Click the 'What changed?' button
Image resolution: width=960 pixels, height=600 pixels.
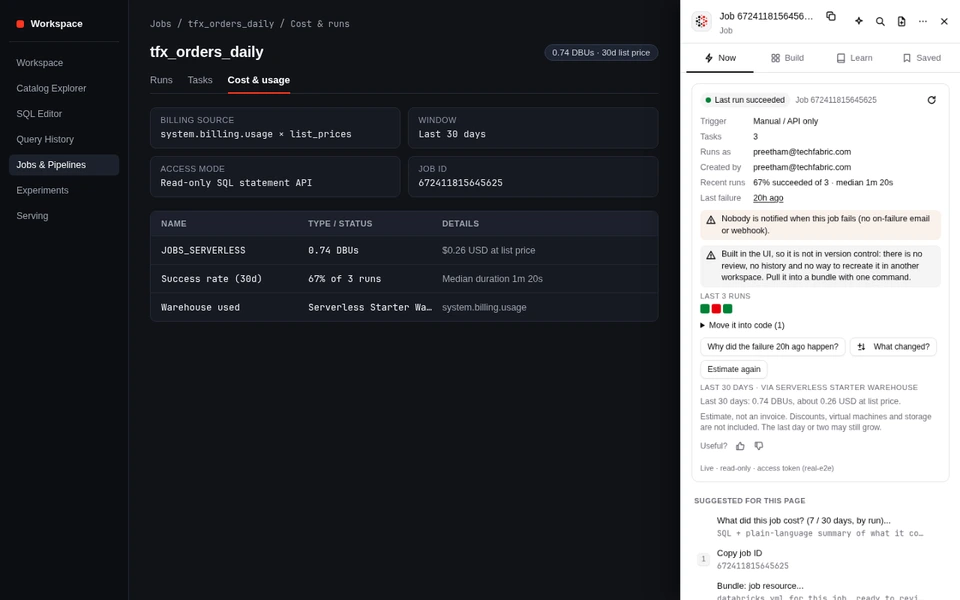point(893,347)
